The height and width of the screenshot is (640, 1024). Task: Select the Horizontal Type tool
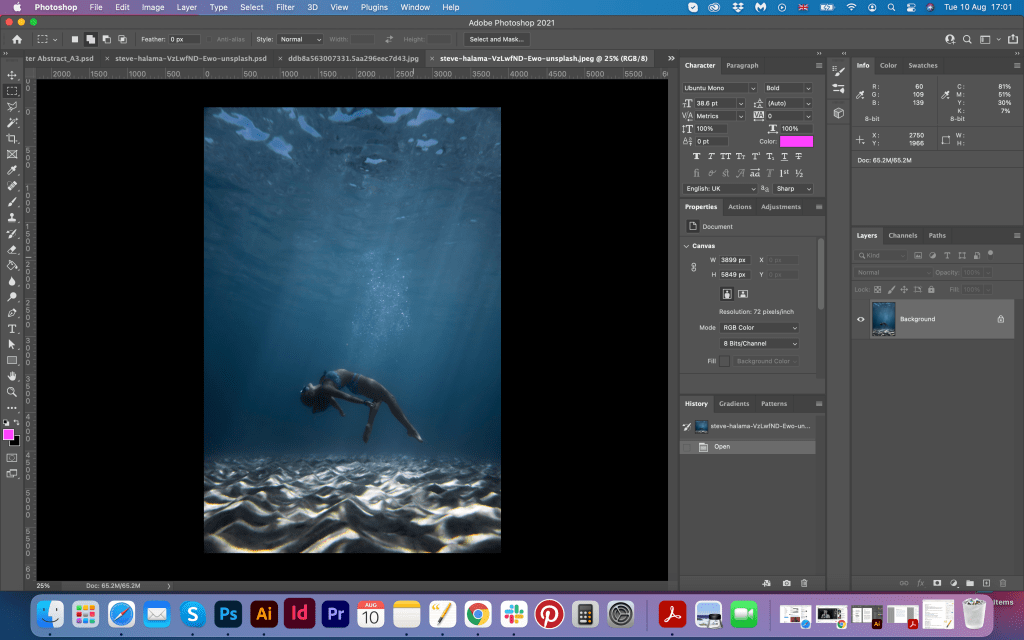tap(12, 328)
